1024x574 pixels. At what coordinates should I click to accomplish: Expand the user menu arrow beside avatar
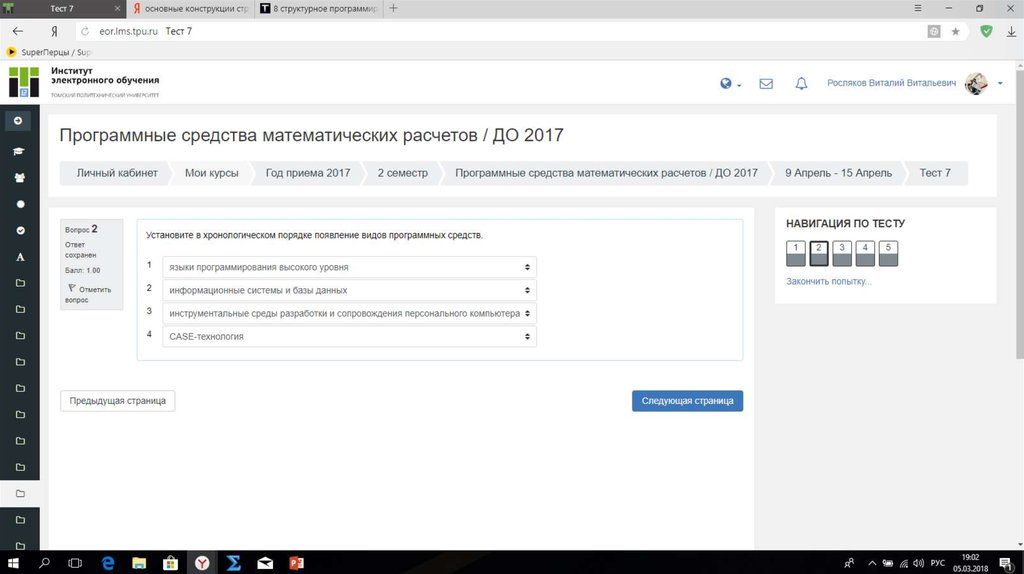coord(1000,84)
